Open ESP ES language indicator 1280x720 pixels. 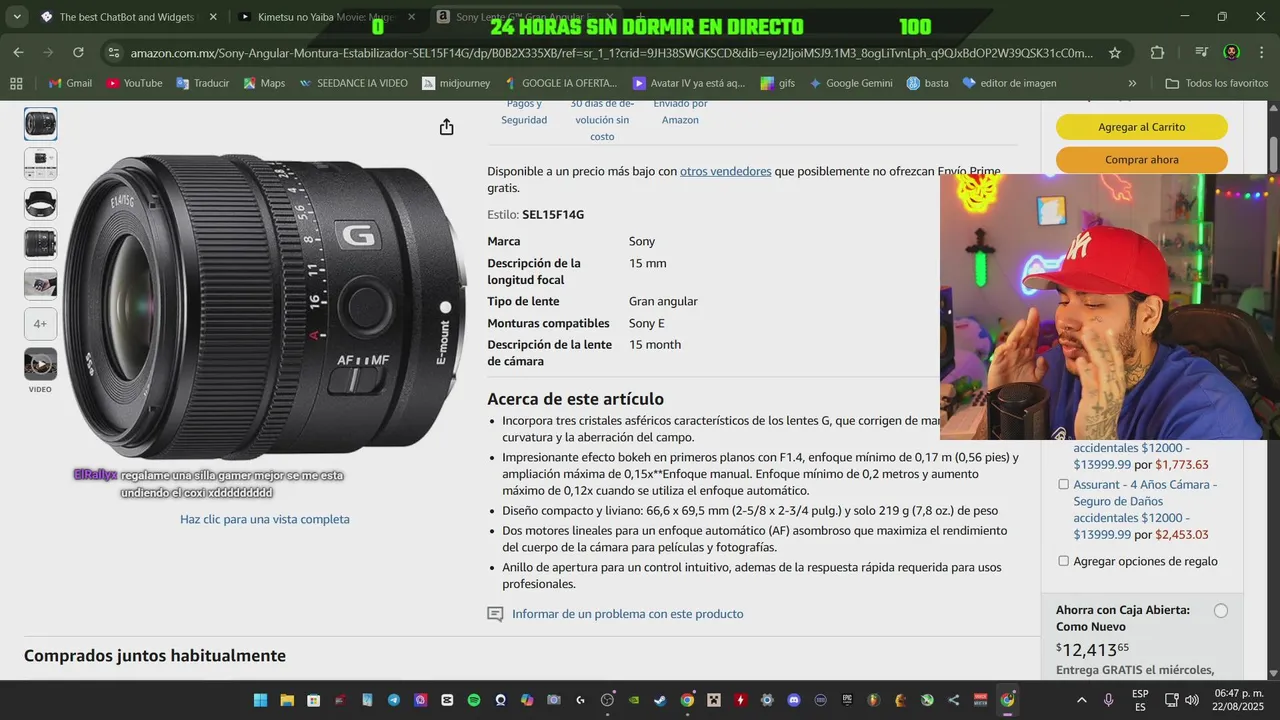click(1140, 700)
